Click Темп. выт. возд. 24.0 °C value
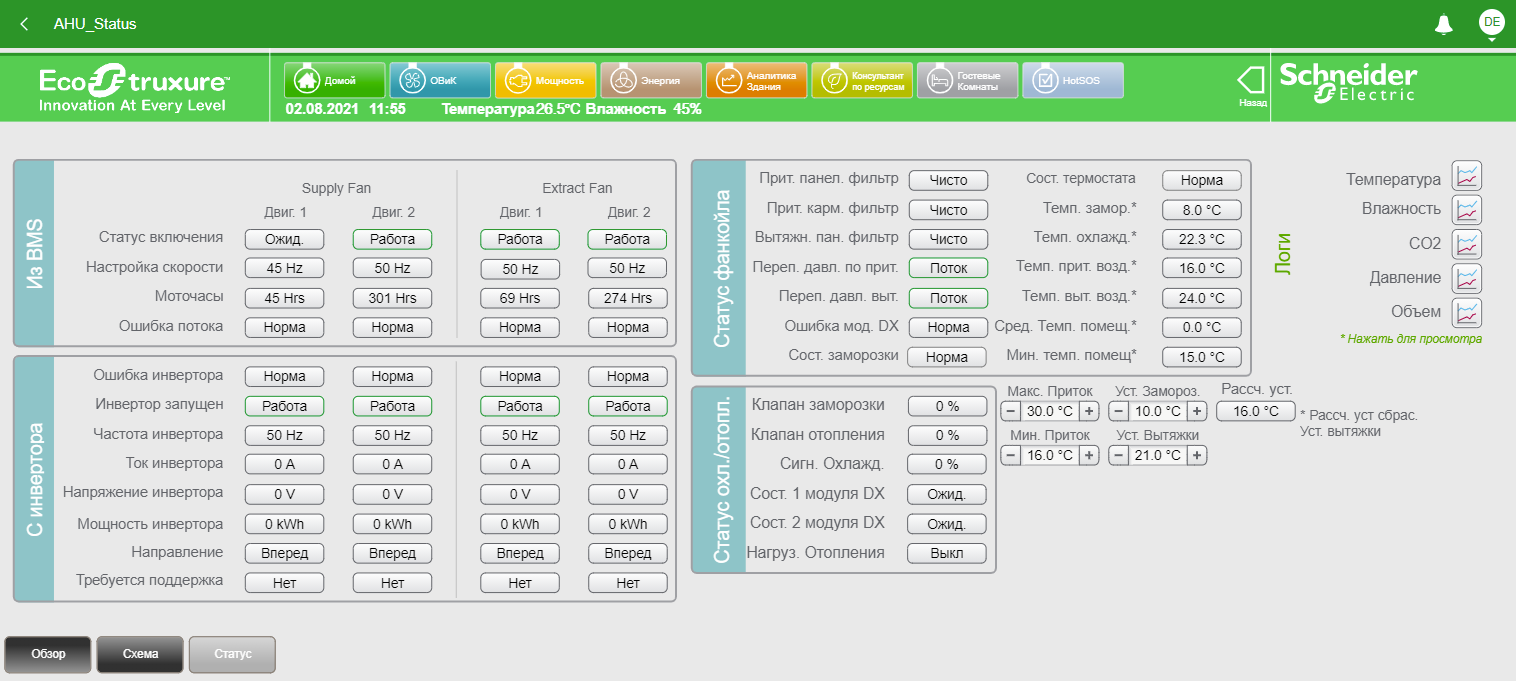Screen dimensions: 1516x681 pos(1201,298)
